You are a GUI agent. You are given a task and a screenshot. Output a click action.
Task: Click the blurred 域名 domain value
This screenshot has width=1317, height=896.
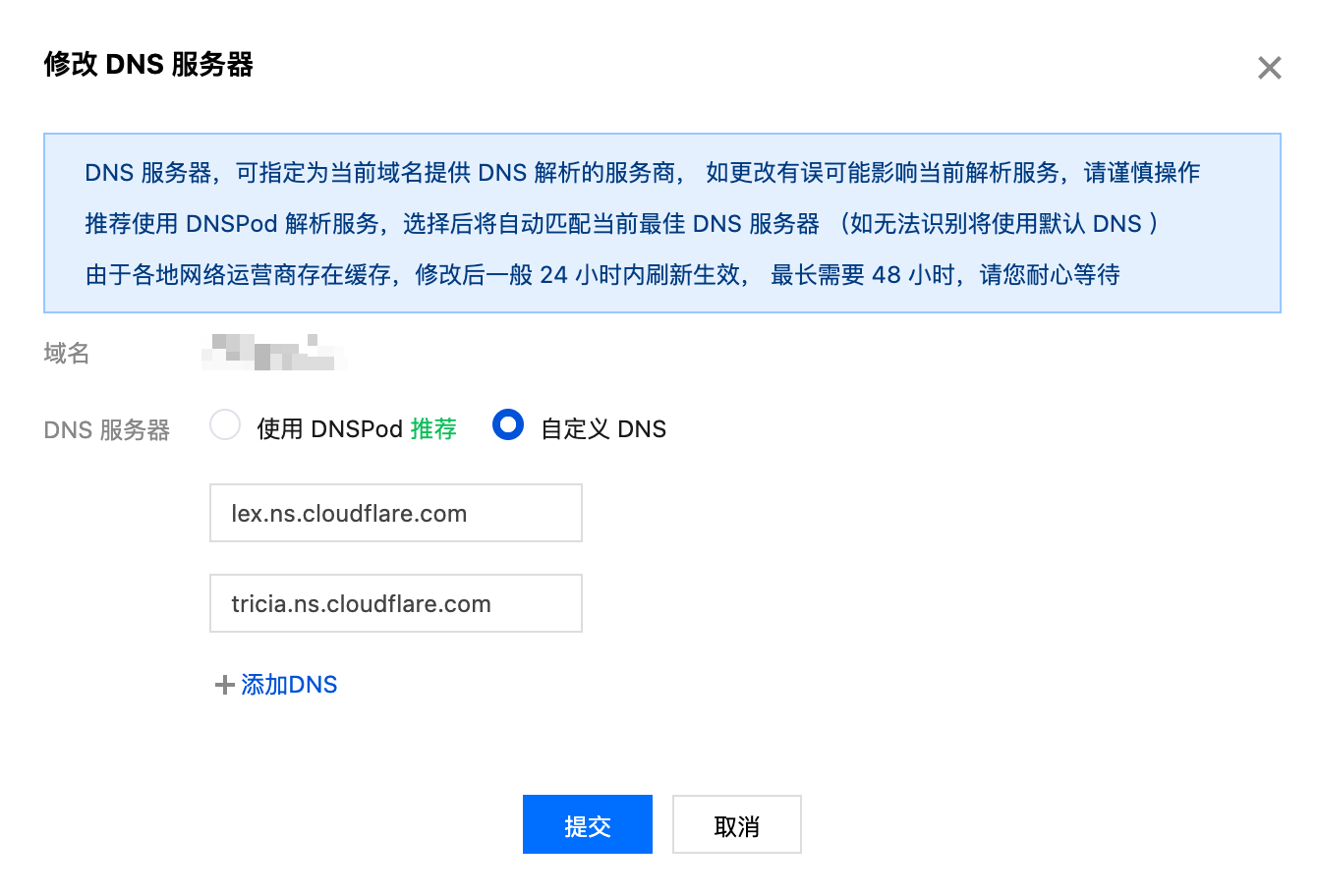[272, 353]
